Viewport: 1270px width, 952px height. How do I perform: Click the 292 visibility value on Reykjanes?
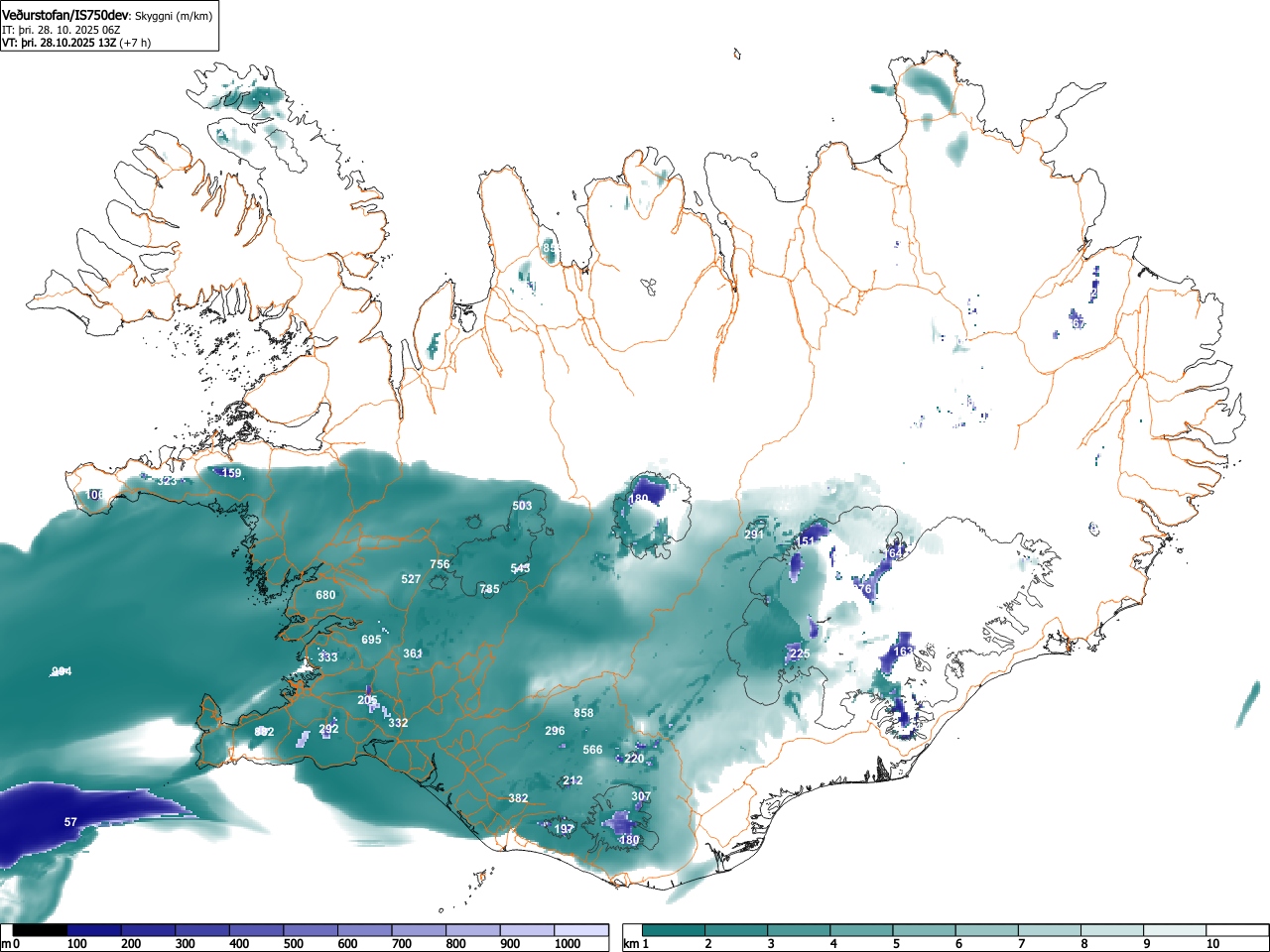(328, 728)
